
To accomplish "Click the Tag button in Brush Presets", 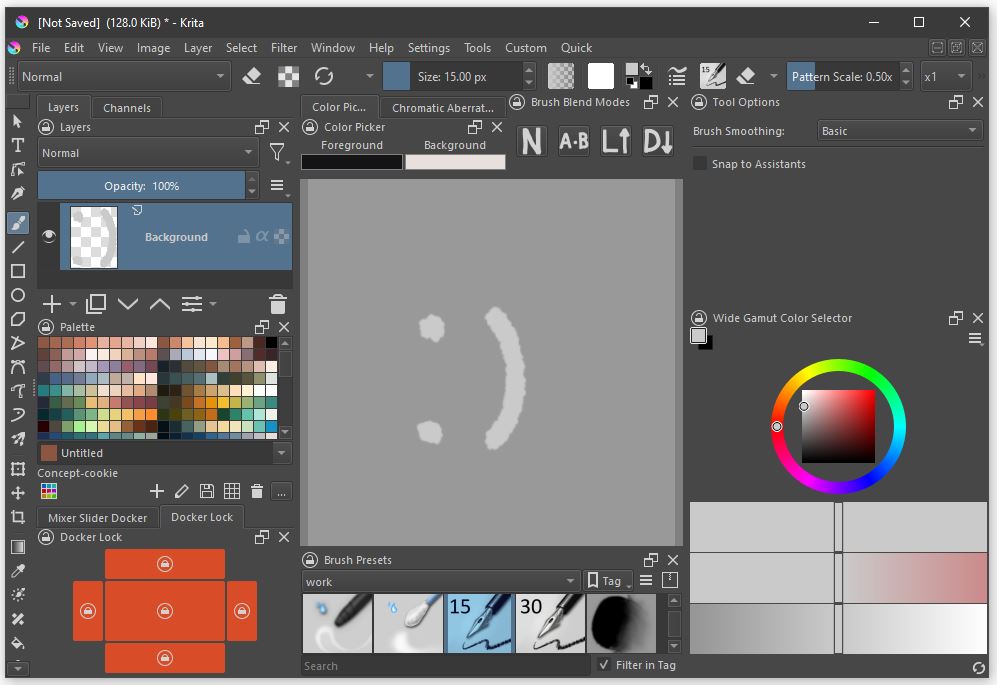I will [x=606, y=581].
